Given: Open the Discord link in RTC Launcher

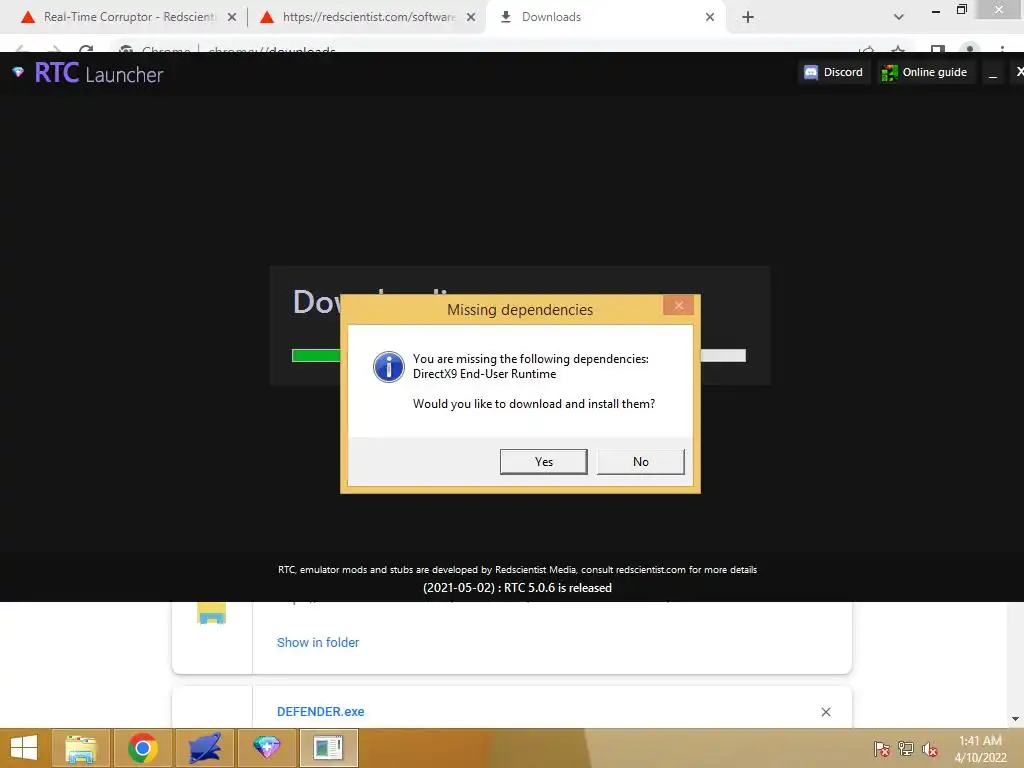Looking at the screenshot, I should (x=834, y=72).
